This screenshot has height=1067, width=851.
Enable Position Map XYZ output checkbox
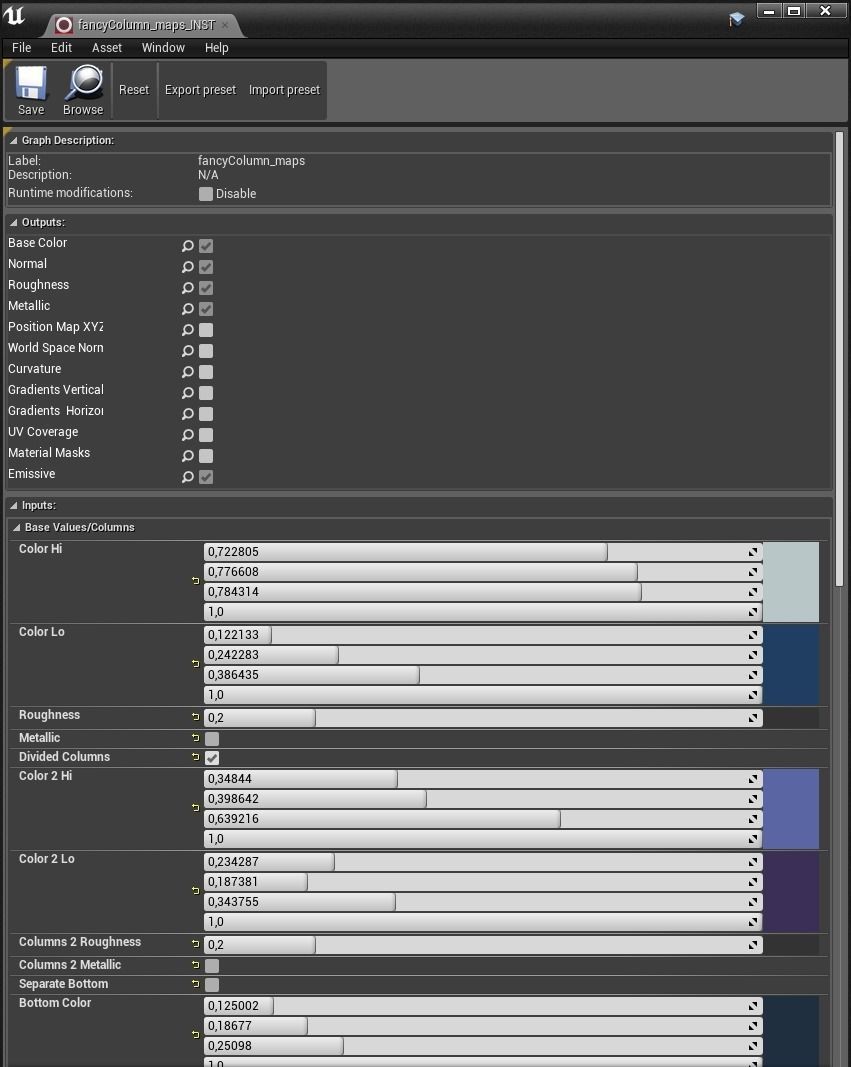pyautogui.click(x=206, y=330)
